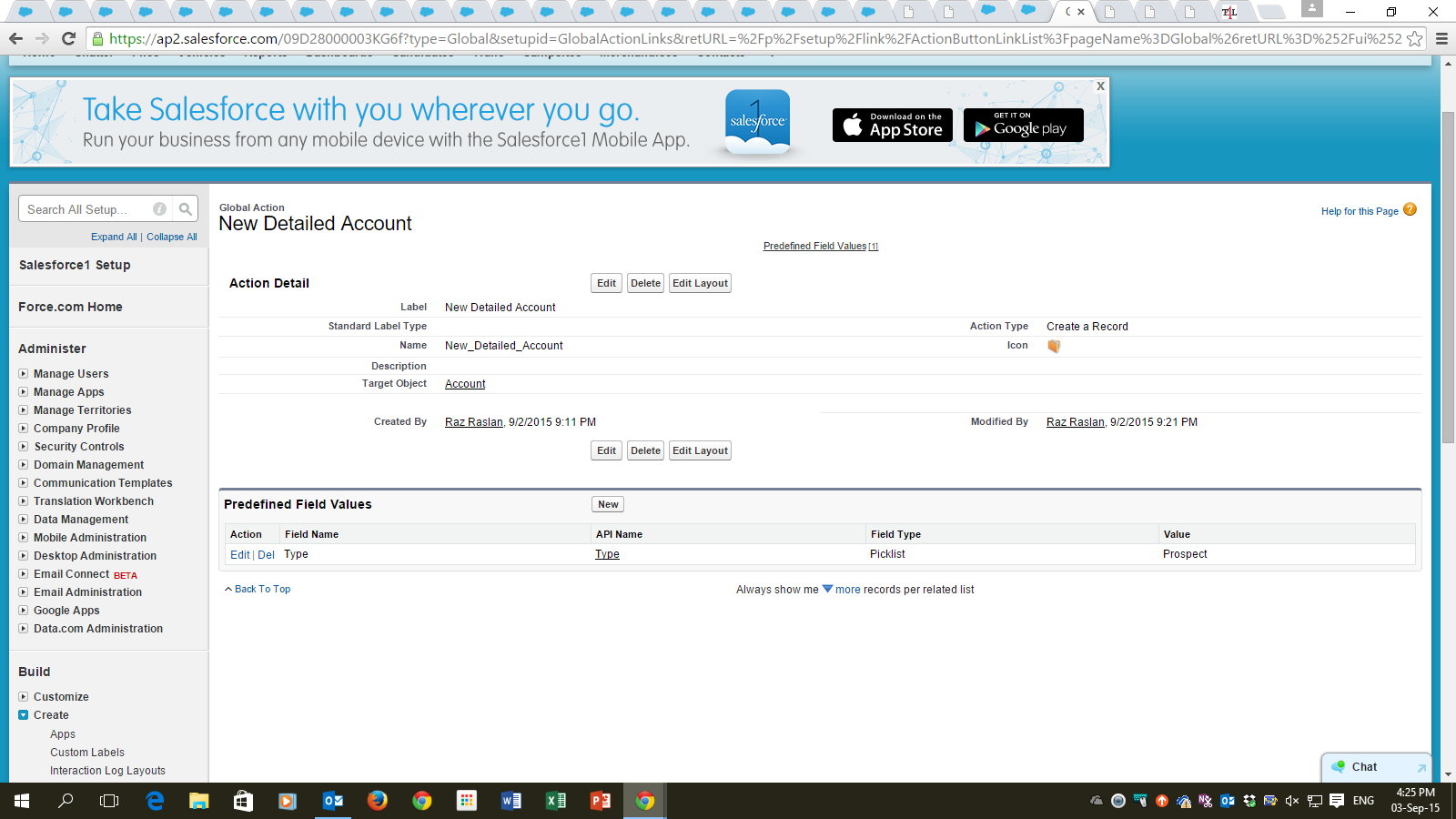The image size is (1456, 819).
Task: Open PowerPoint from the taskbar
Action: point(601,801)
